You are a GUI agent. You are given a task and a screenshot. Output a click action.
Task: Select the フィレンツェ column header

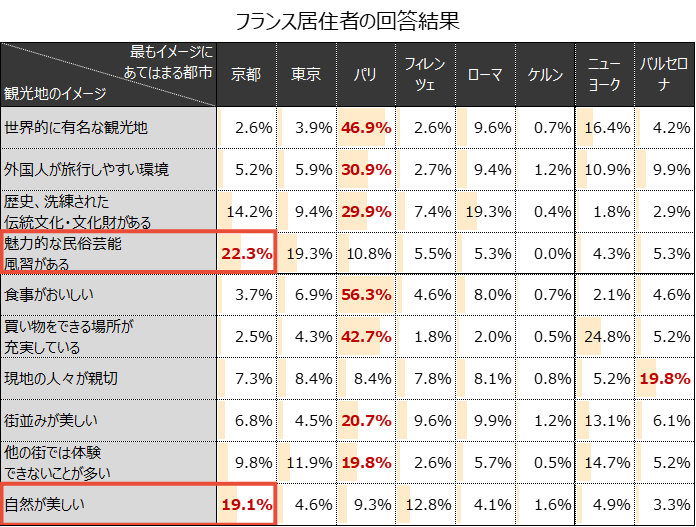click(425, 75)
